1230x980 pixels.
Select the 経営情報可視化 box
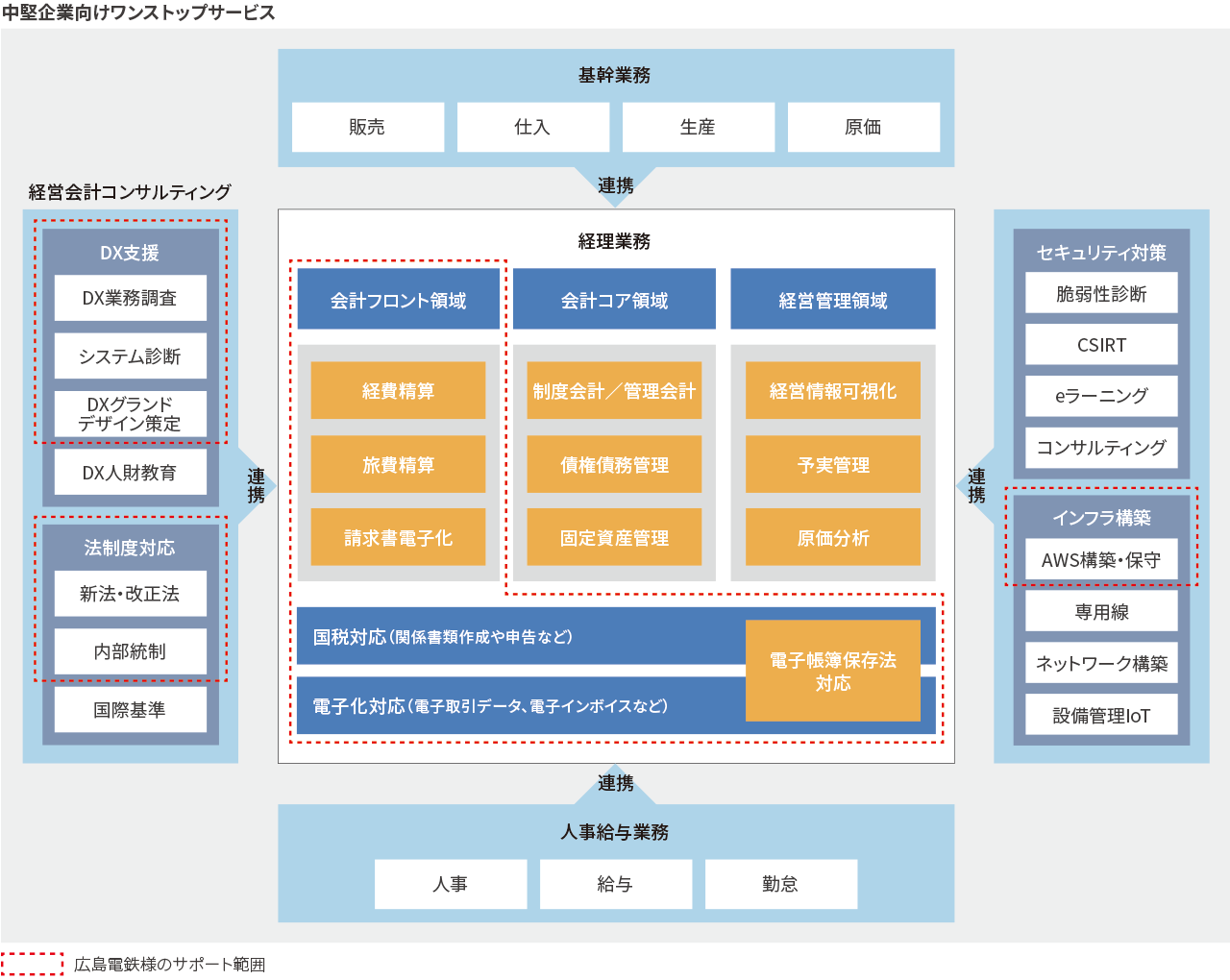click(833, 390)
